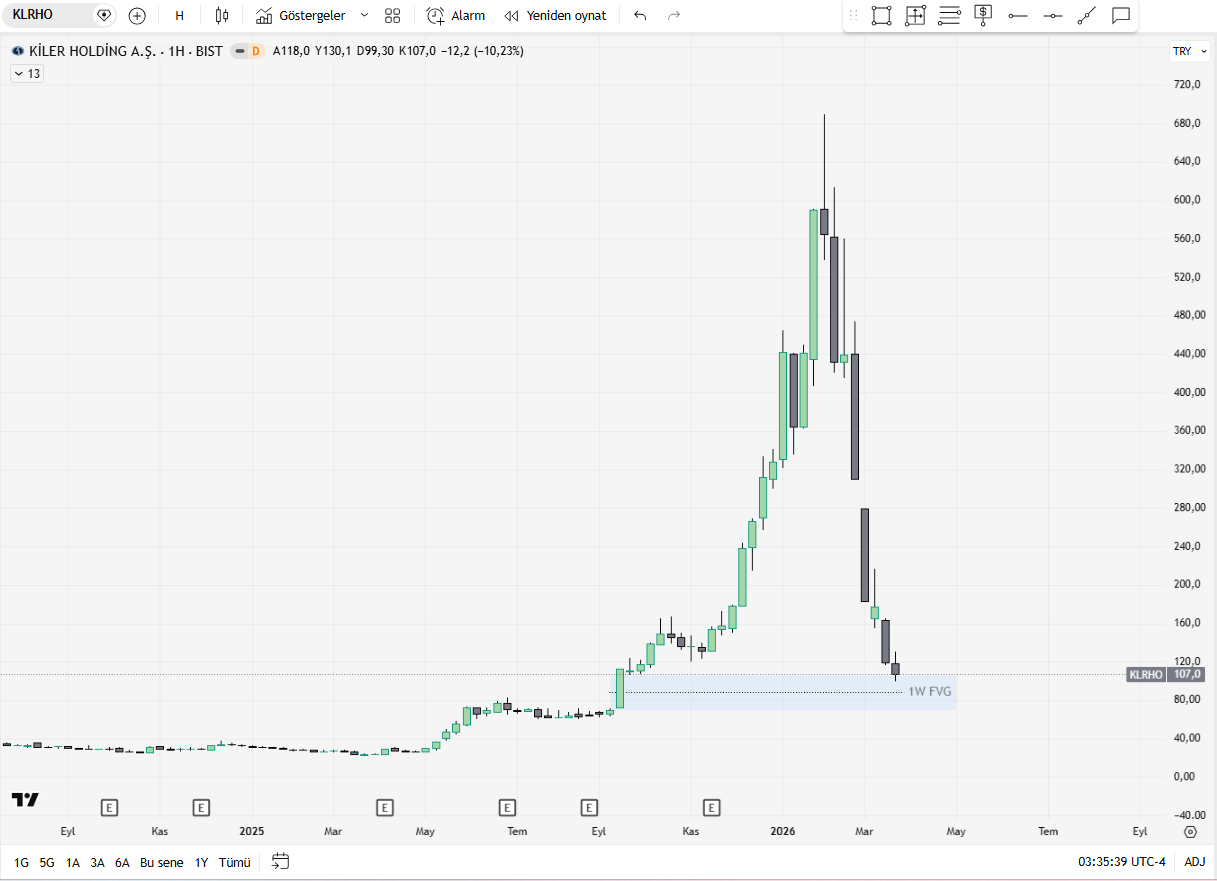Select the horizontal line tool

pyautogui.click(x=1052, y=15)
